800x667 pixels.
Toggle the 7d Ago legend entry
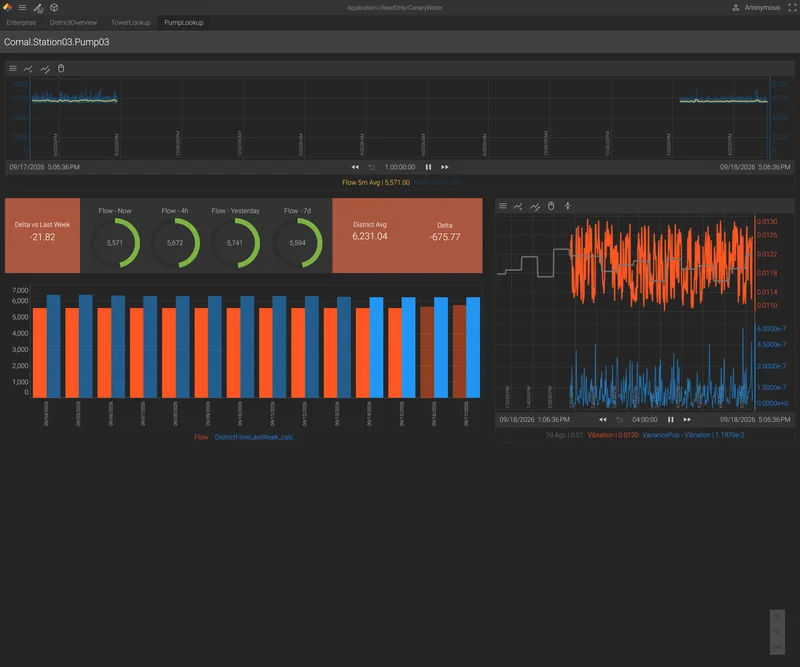click(x=564, y=435)
